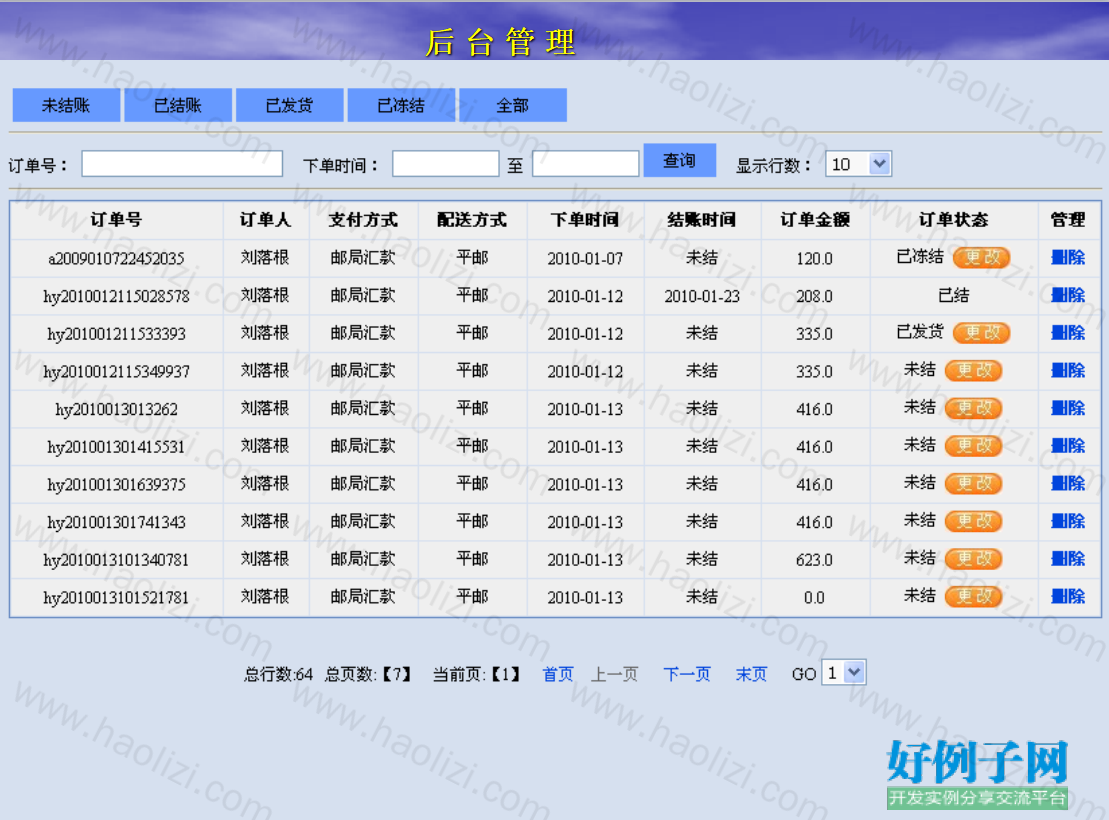This screenshot has height=820, width=1109.
Task: Delete order hy2010013013262
Action: pyautogui.click(x=1068, y=408)
